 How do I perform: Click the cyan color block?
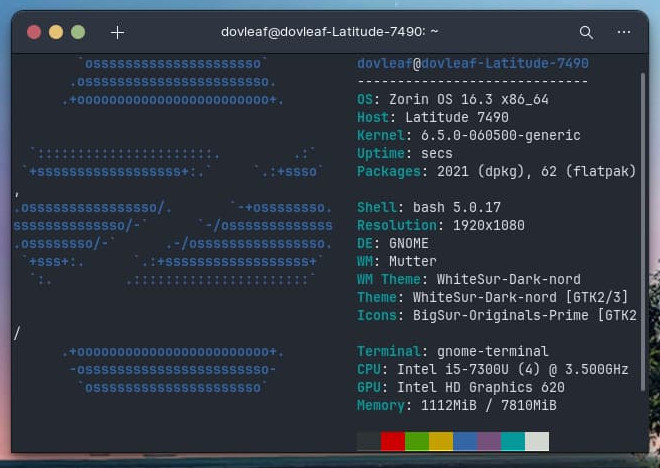coord(513,441)
